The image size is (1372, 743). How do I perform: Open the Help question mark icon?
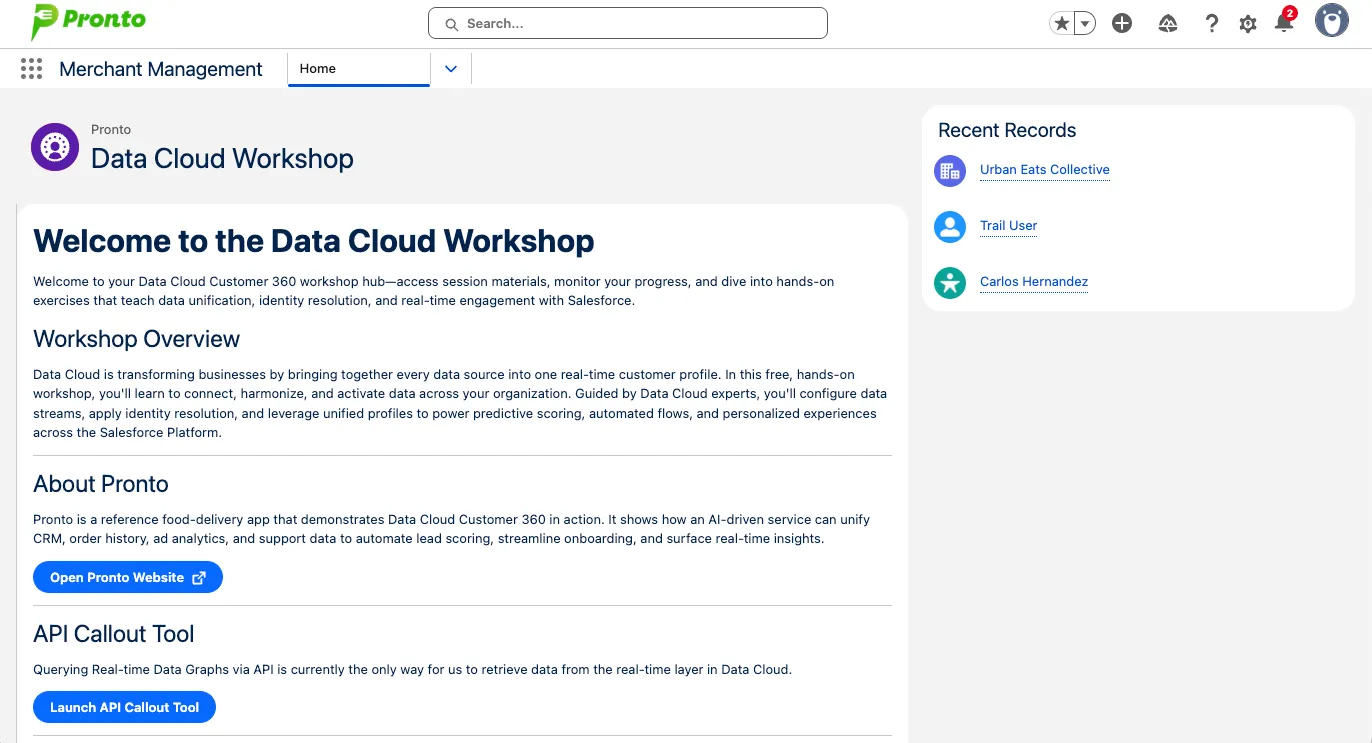coord(1211,24)
